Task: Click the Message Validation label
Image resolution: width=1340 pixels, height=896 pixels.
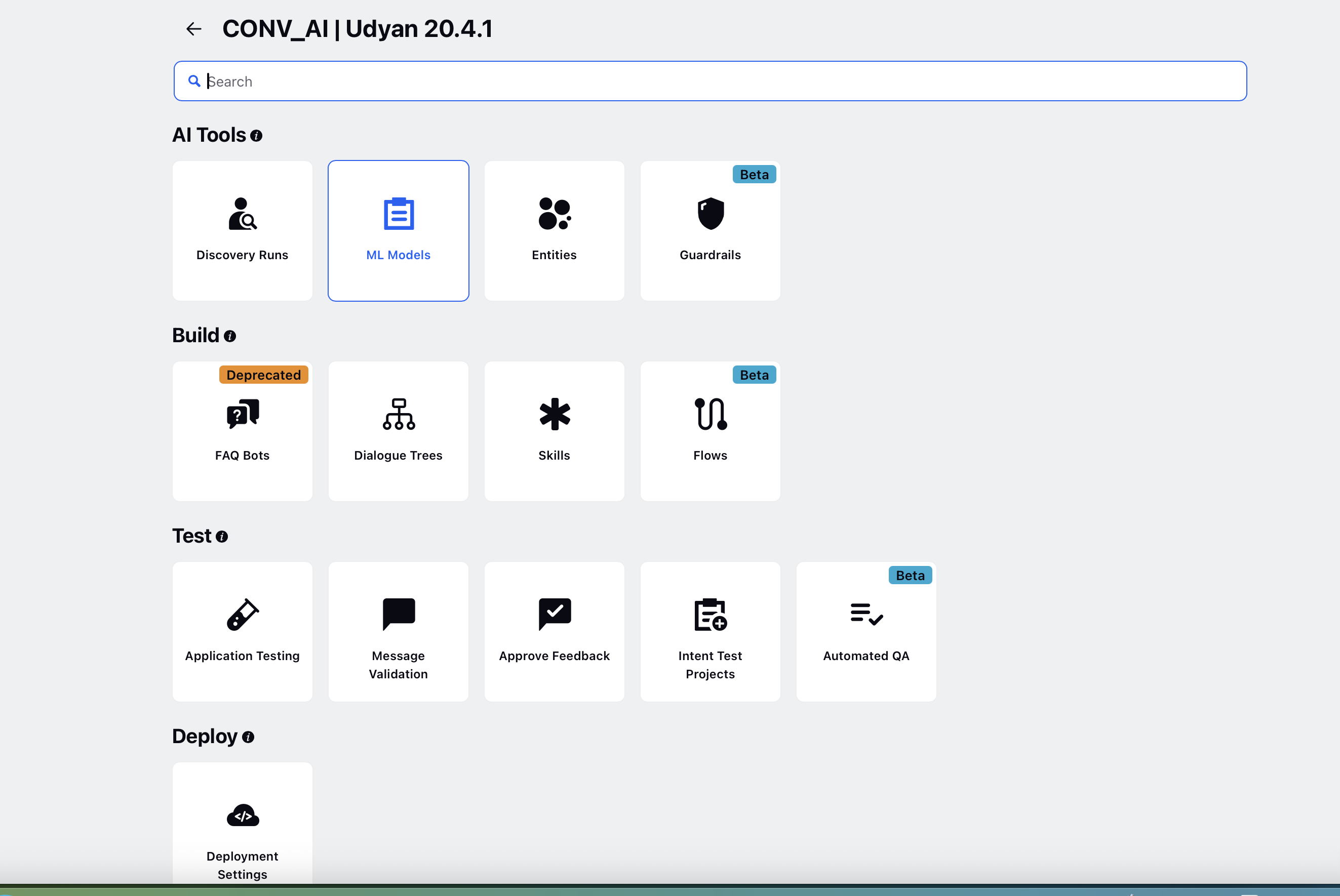Action: [x=399, y=665]
